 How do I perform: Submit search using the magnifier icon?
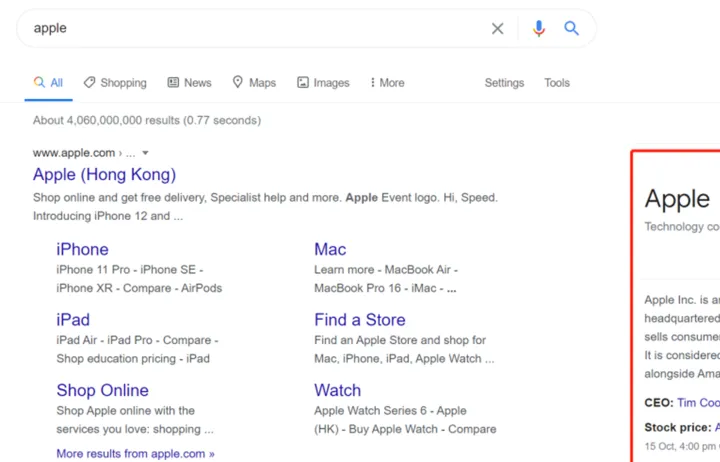pyautogui.click(x=571, y=28)
